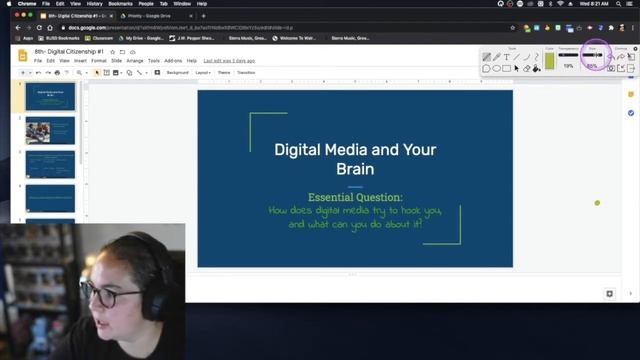The image size is (640, 360).
Task: Click the cloud save status icon
Action: pyautogui.click(x=133, y=52)
